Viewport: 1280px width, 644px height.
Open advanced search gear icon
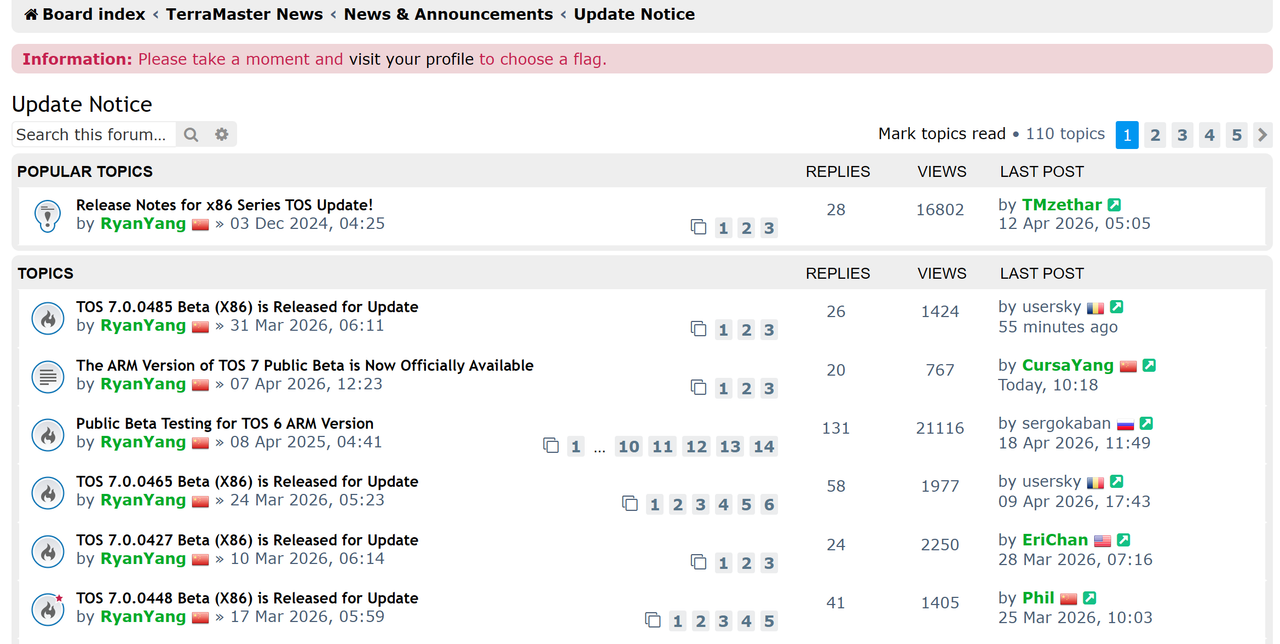tap(222, 134)
